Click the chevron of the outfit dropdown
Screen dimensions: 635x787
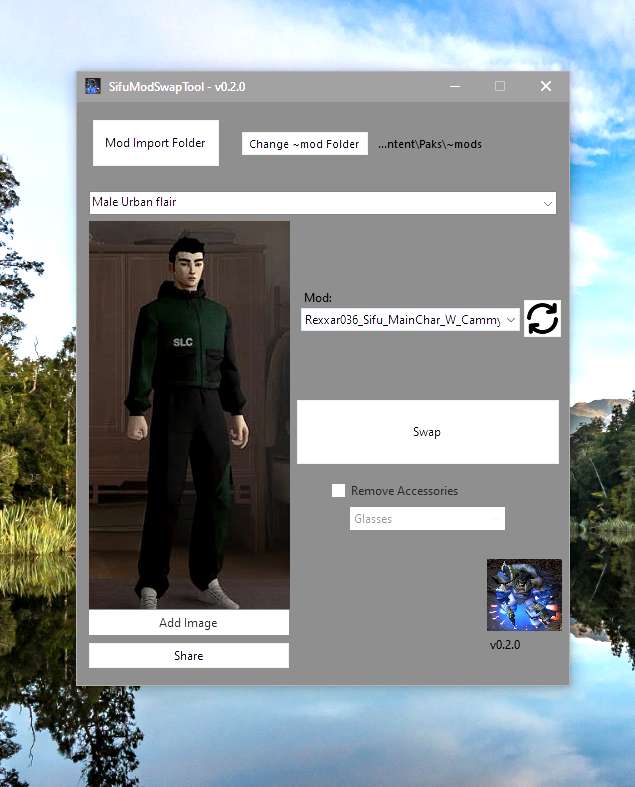[x=548, y=203]
